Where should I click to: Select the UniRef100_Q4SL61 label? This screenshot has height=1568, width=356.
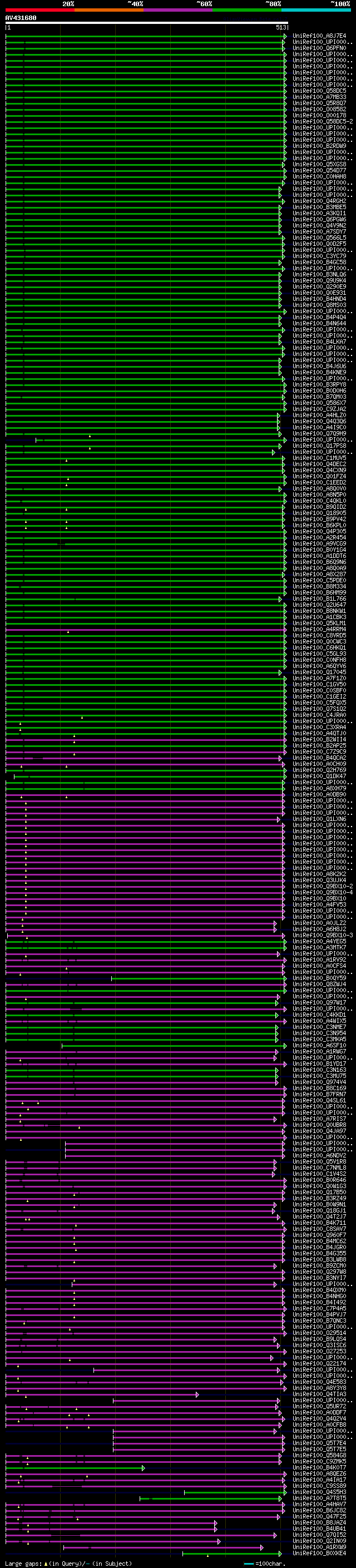coord(319,1101)
